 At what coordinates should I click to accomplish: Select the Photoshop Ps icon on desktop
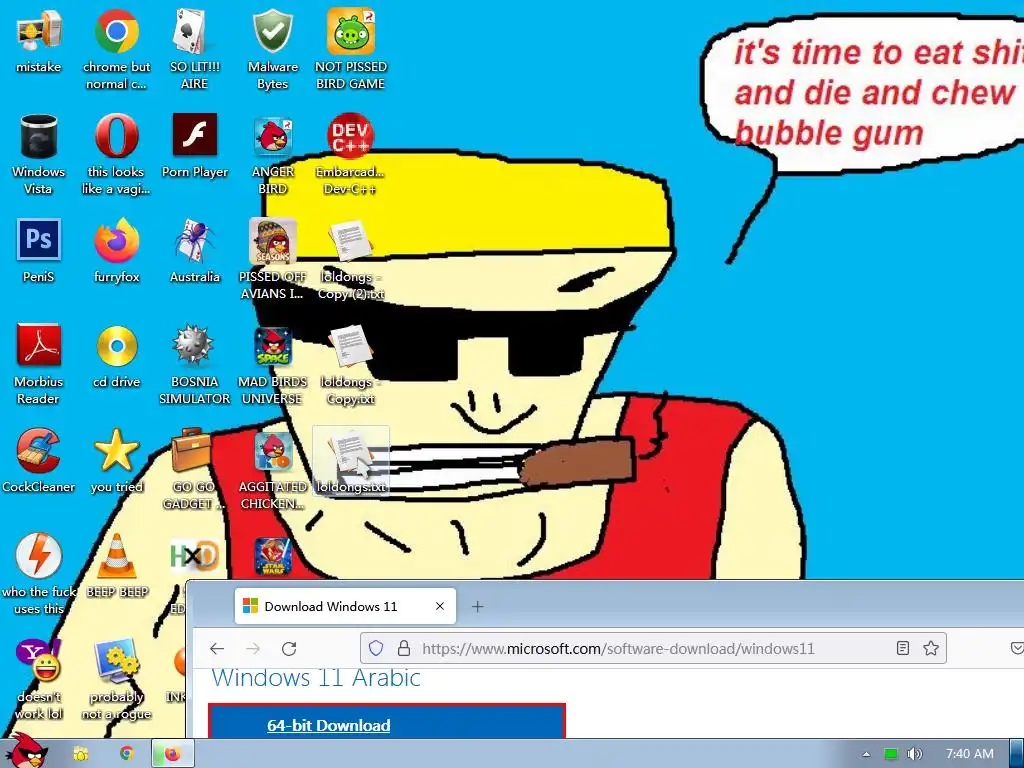point(39,240)
